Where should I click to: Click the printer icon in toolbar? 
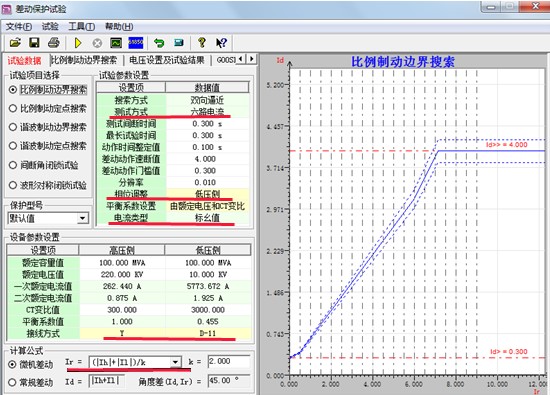(54, 43)
